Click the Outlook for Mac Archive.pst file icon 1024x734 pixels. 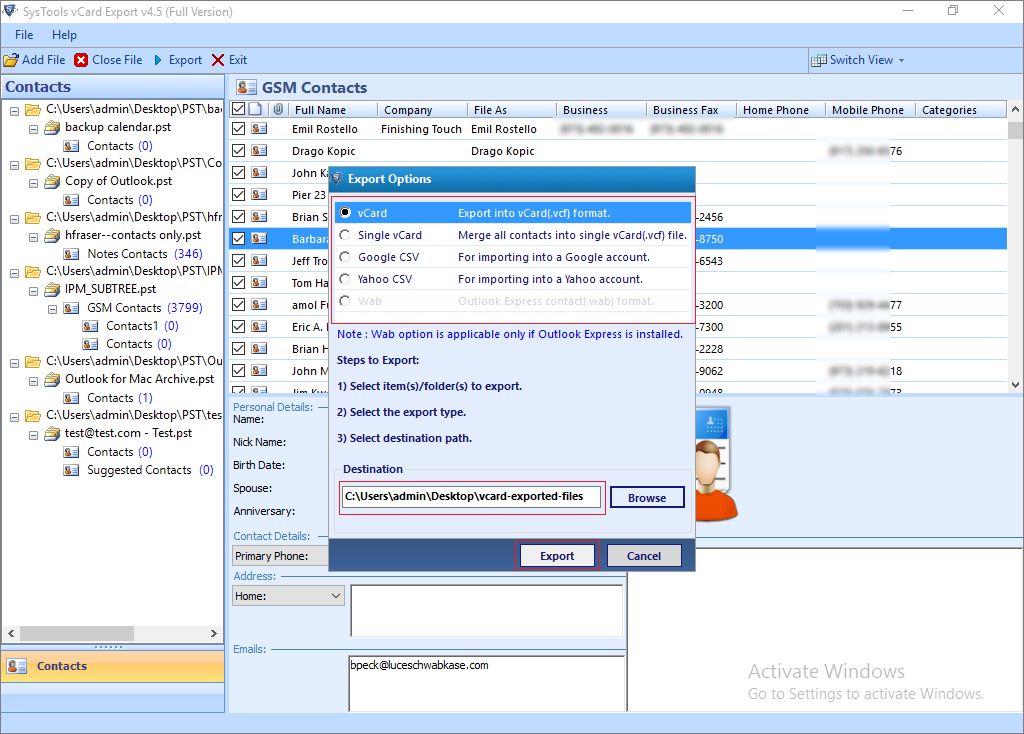(52, 379)
